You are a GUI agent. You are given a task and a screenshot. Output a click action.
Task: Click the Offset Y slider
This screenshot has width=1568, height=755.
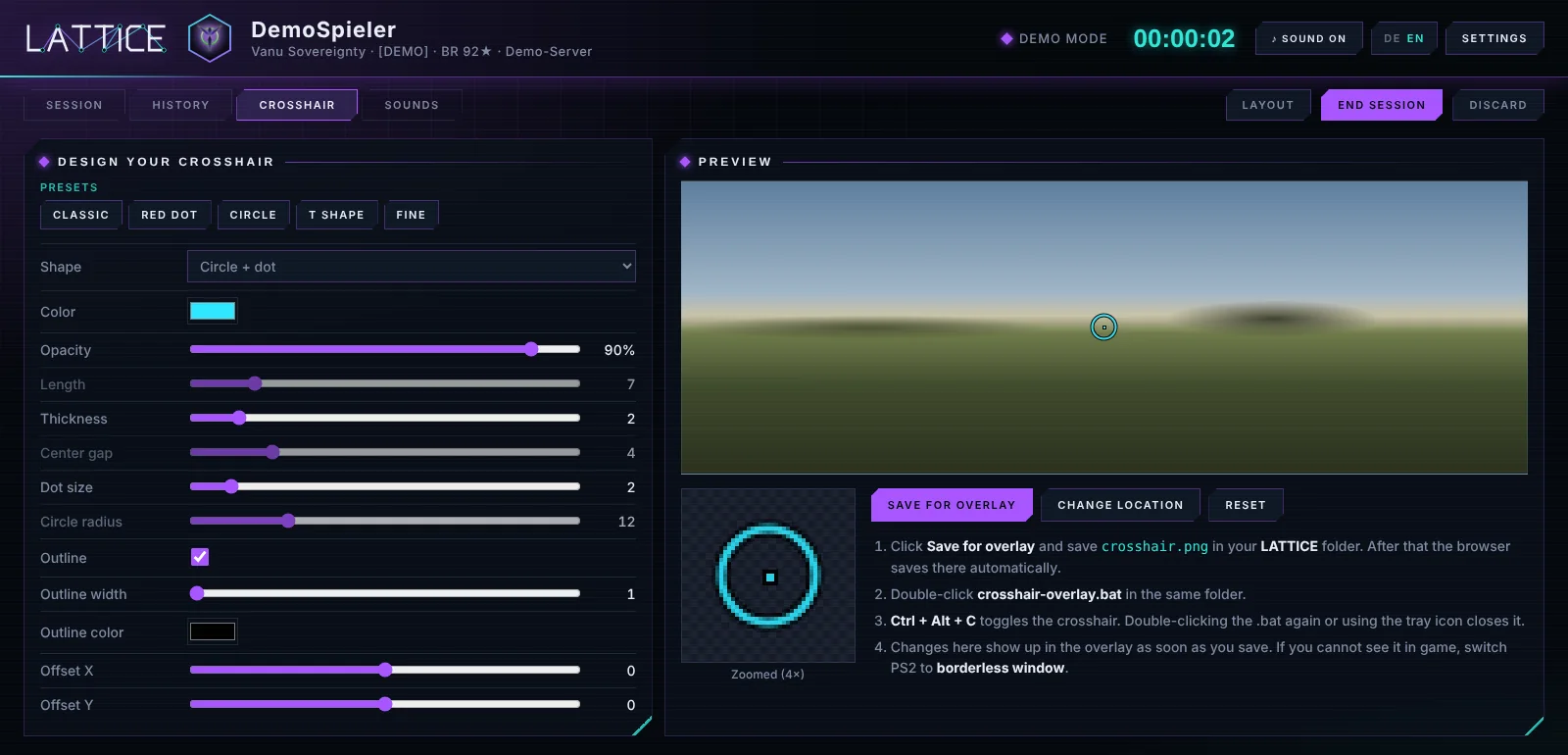[x=385, y=704]
